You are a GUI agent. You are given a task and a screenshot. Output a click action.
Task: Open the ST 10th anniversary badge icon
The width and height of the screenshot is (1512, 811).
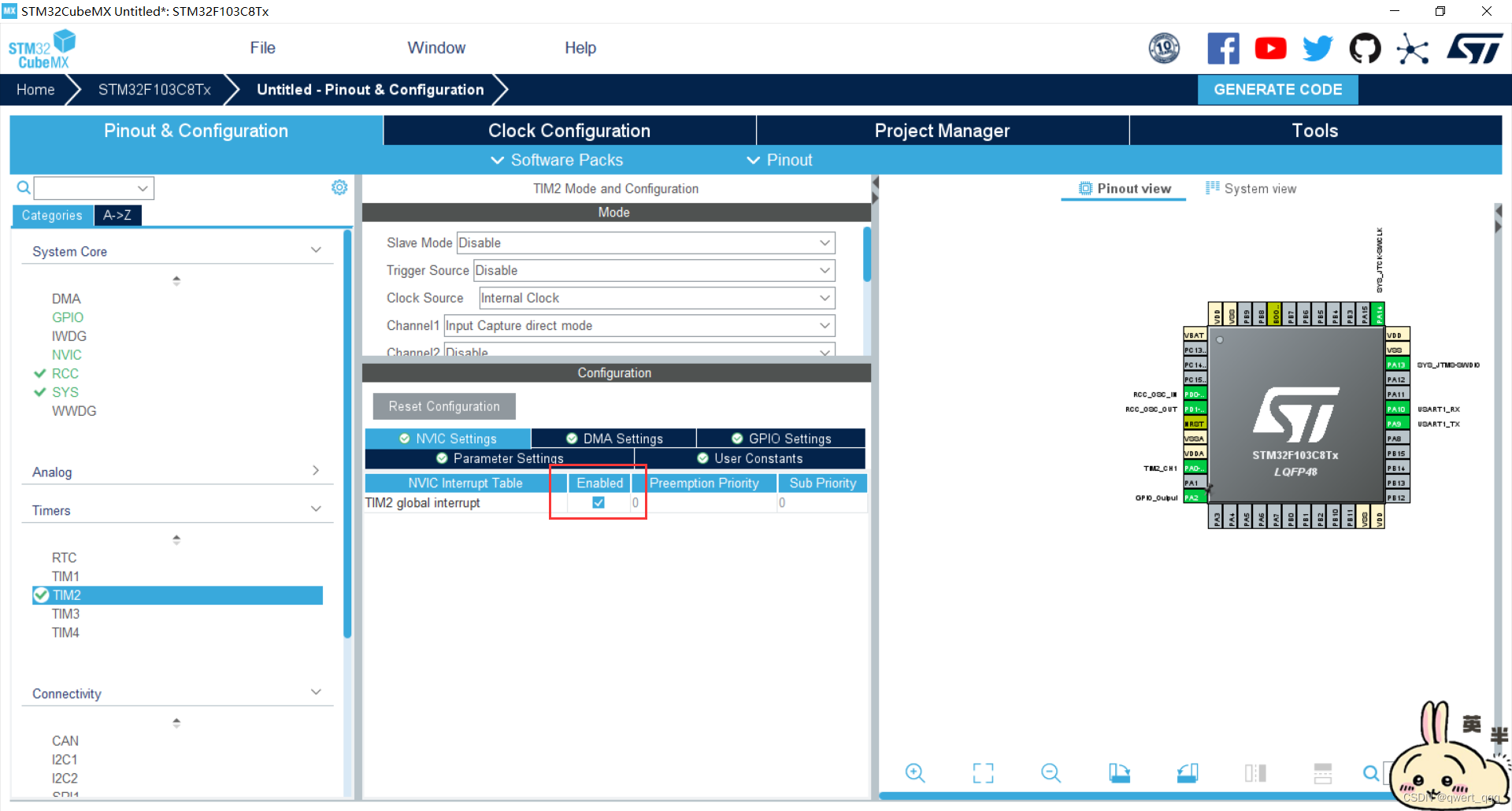1164,48
